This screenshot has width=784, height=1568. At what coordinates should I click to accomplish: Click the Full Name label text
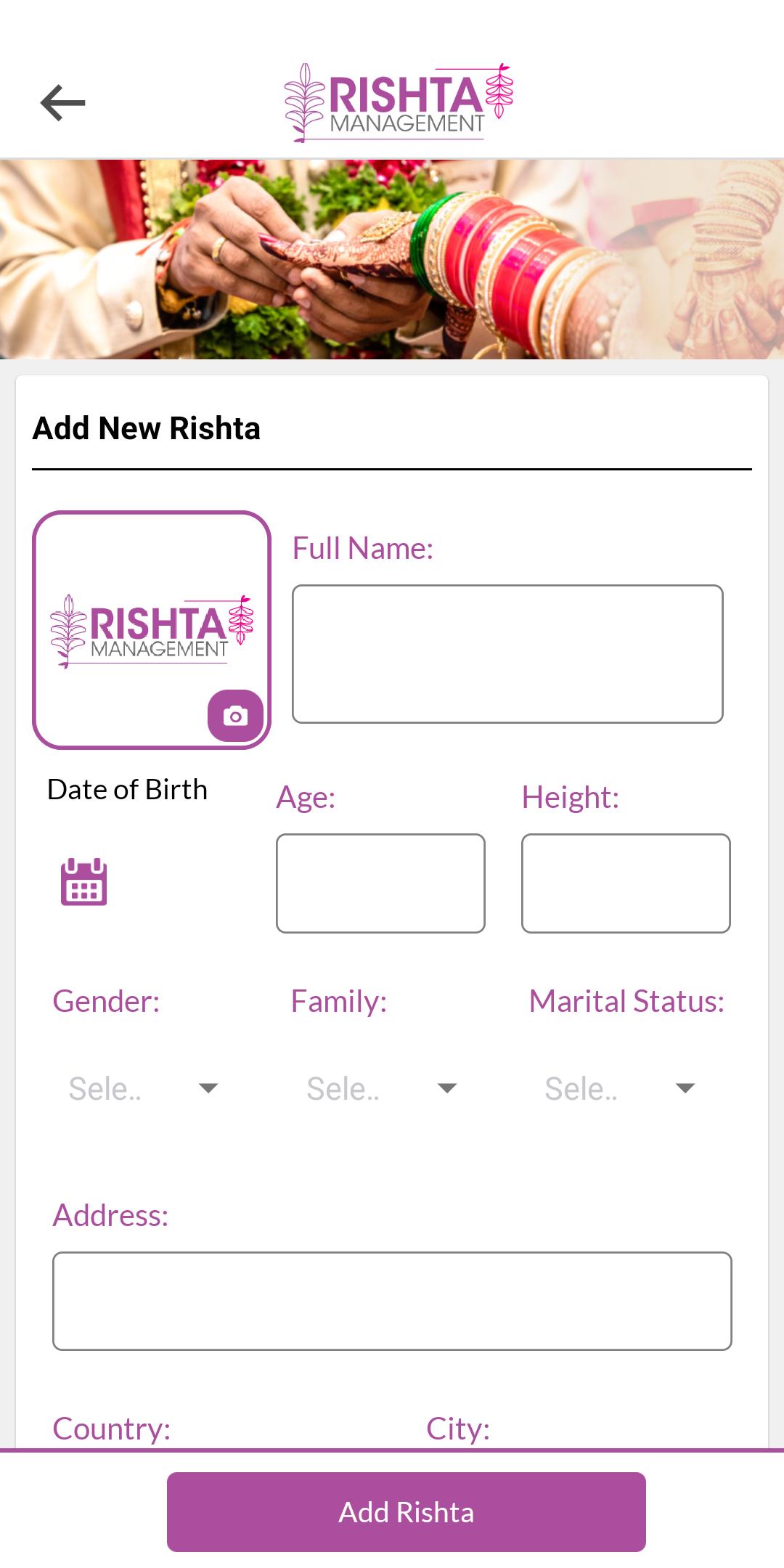[363, 547]
